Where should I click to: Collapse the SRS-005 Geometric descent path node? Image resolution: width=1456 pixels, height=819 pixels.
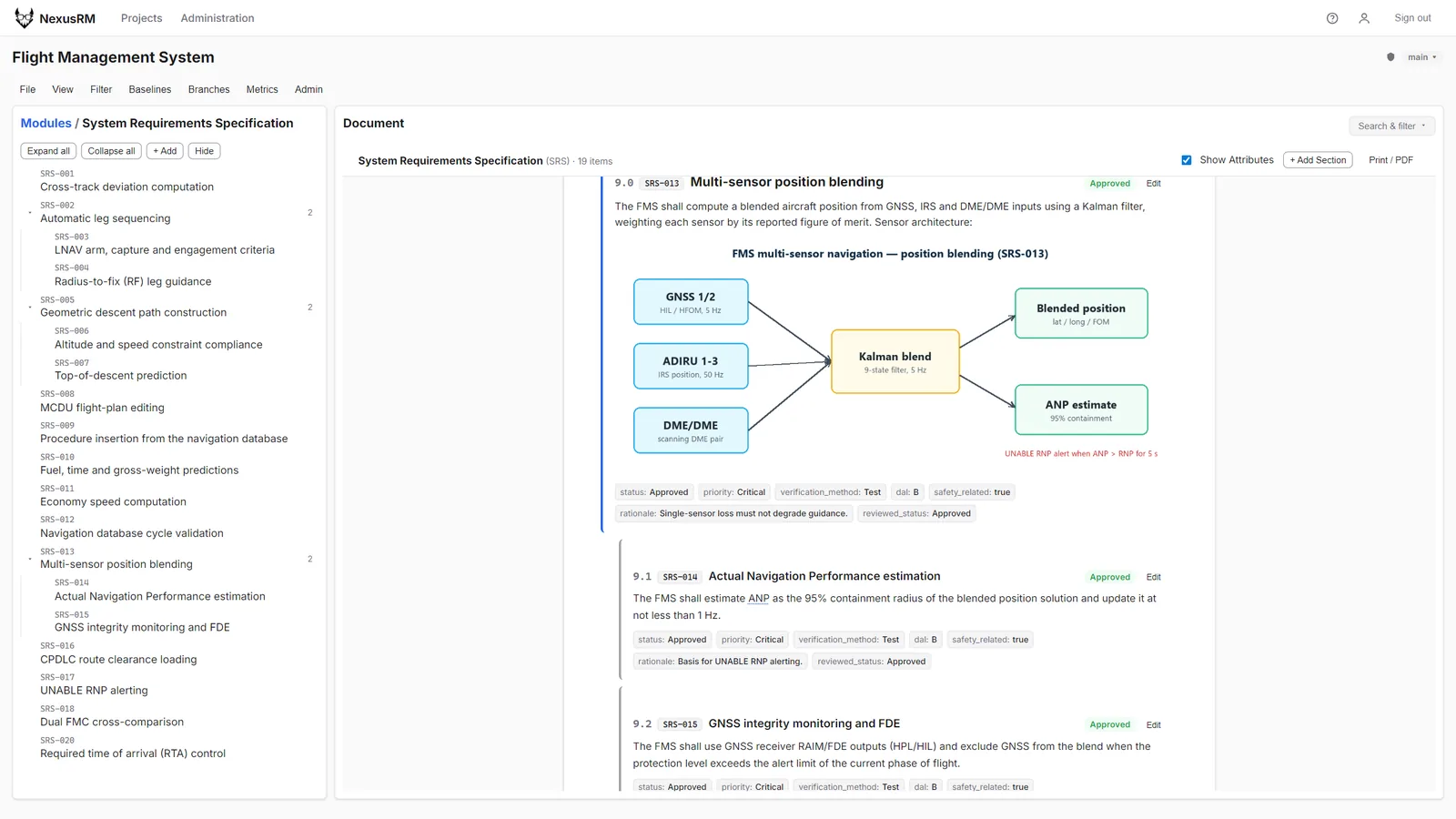pyautogui.click(x=30, y=308)
